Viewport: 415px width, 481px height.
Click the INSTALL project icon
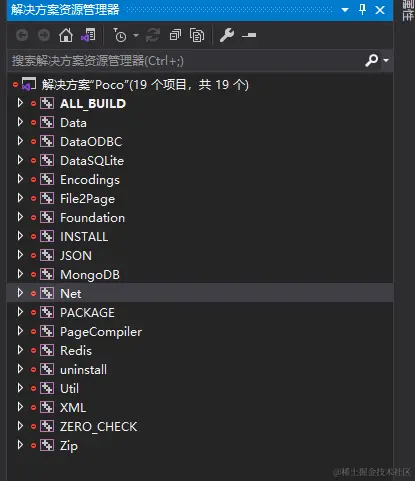[x=47, y=236]
